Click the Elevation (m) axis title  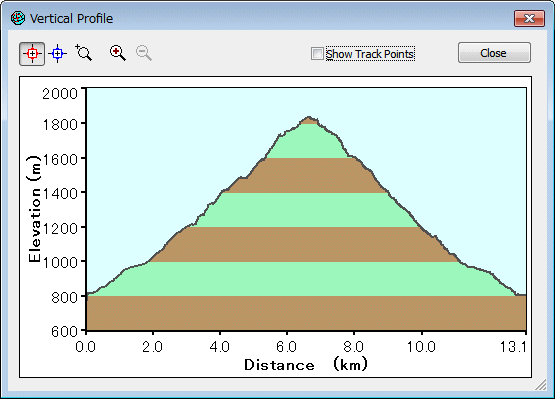[x=34, y=209]
